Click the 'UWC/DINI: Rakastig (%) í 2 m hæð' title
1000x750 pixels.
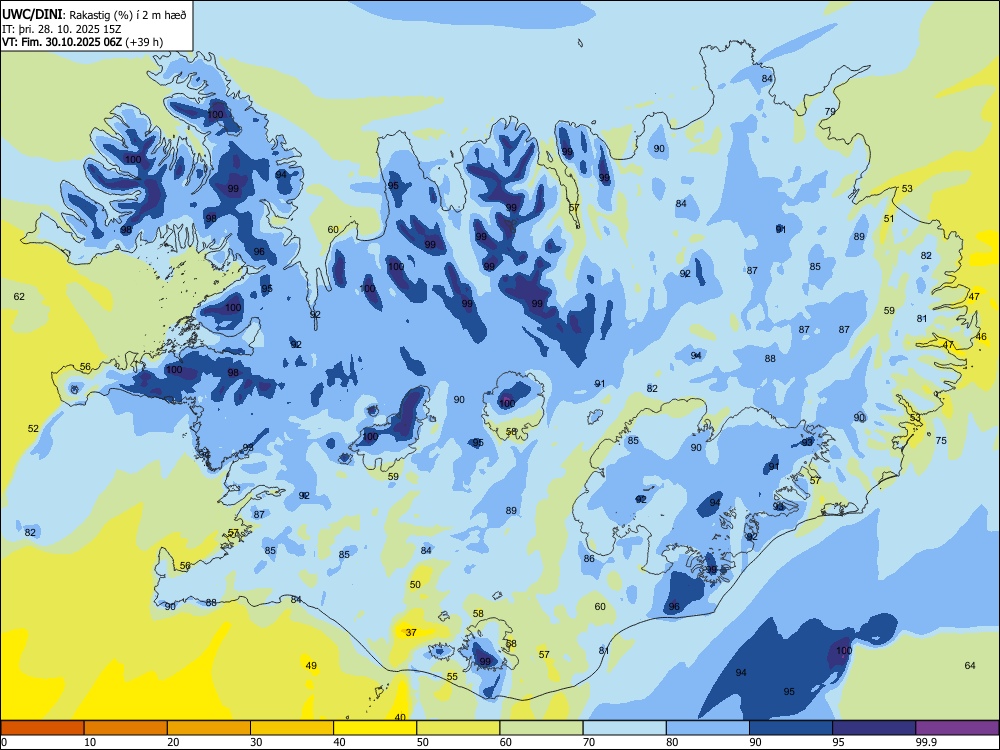click(94, 15)
